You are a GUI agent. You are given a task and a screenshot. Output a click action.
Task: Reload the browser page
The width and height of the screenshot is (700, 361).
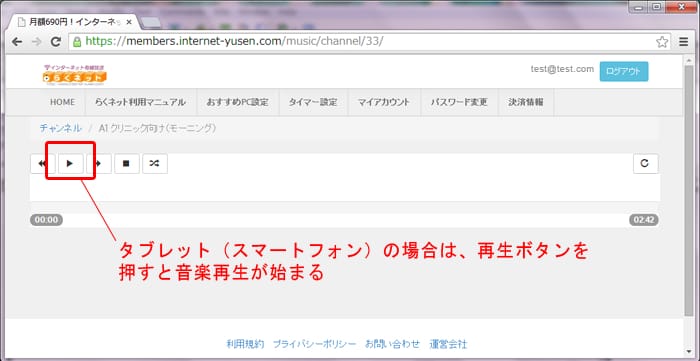click(x=56, y=42)
